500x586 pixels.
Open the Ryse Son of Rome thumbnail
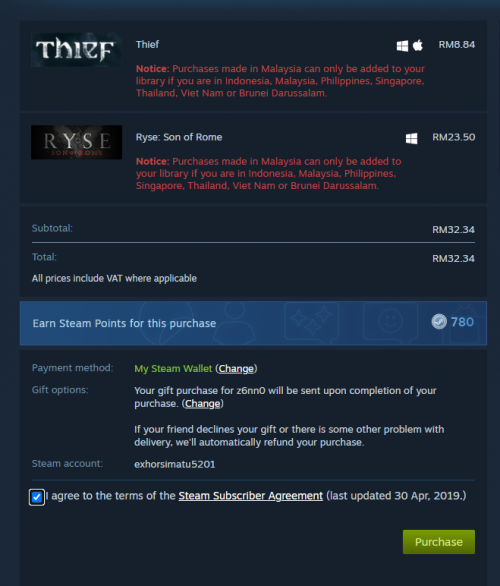pos(76,142)
